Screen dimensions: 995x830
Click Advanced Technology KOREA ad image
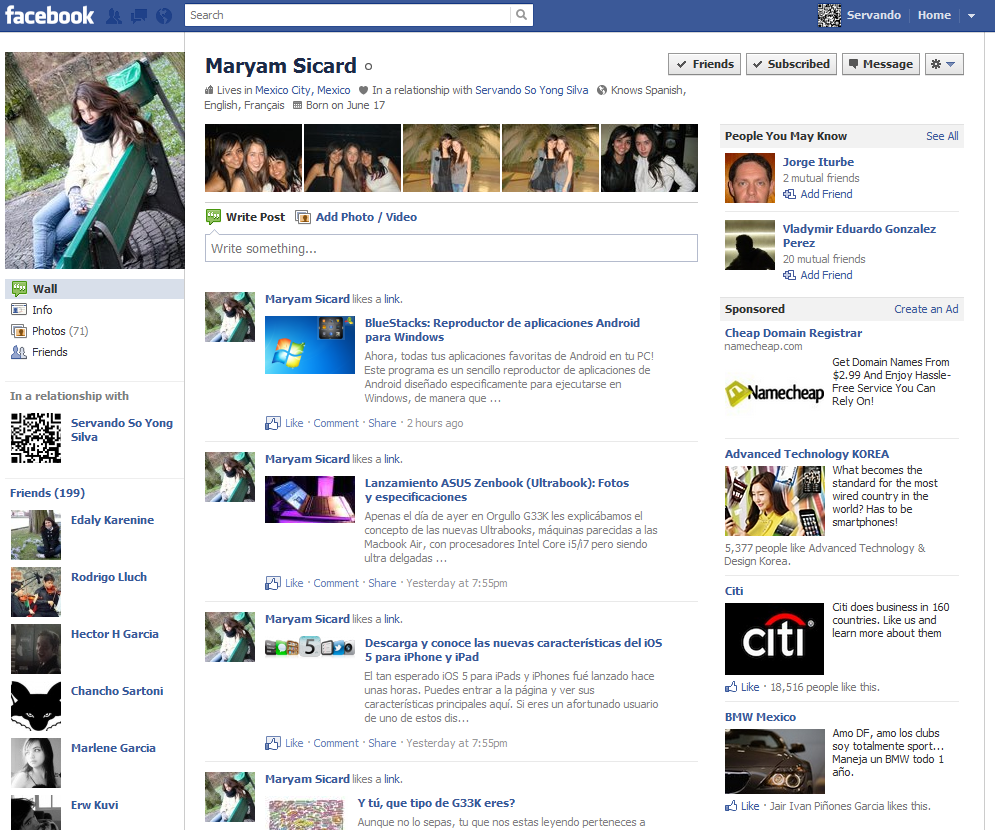click(x=774, y=501)
